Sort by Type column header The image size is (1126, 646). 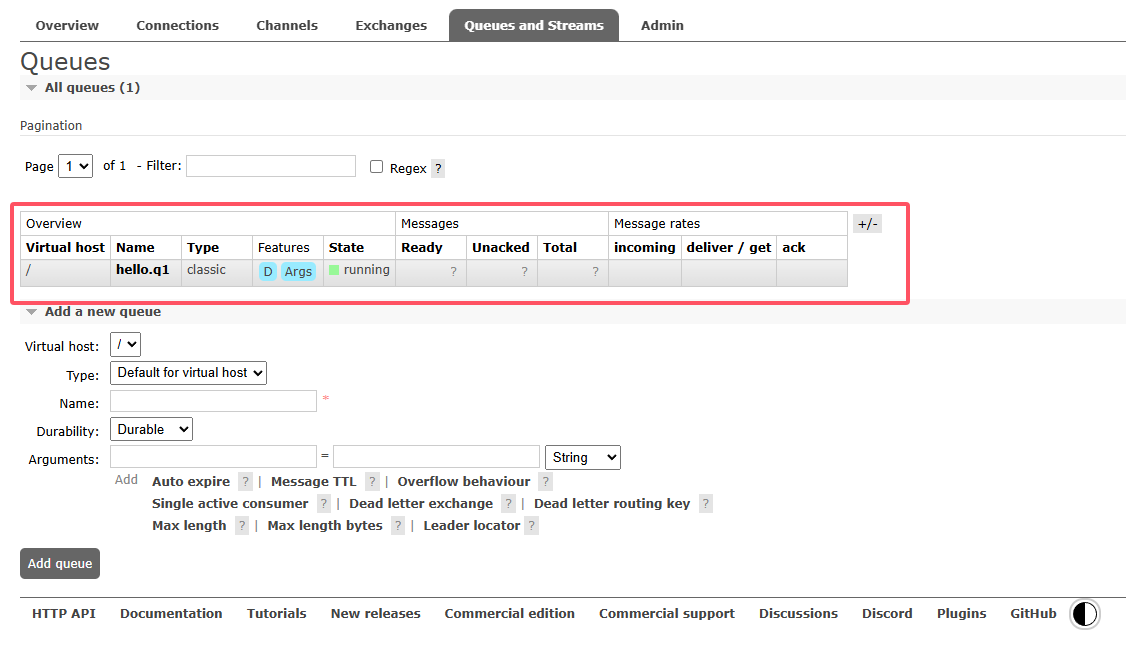(x=203, y=248)
